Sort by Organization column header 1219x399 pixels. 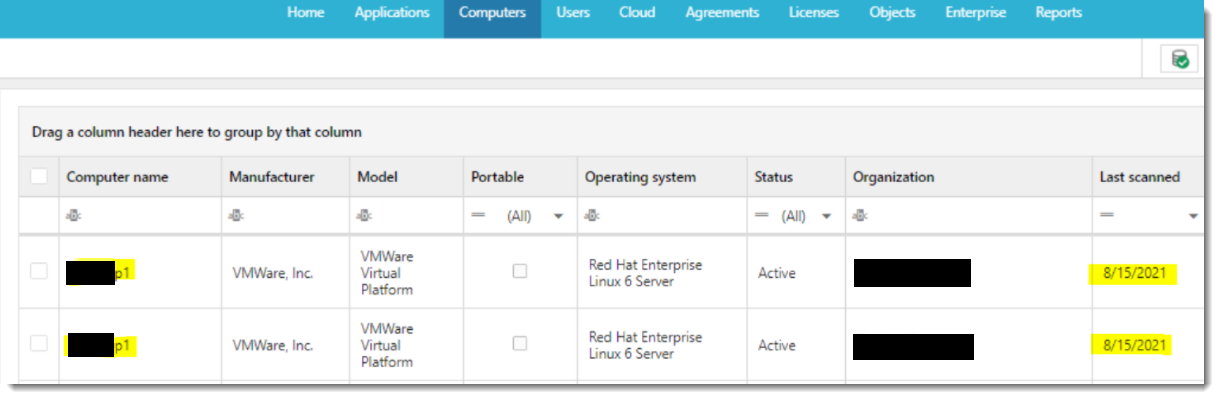[x=968, y=177]
